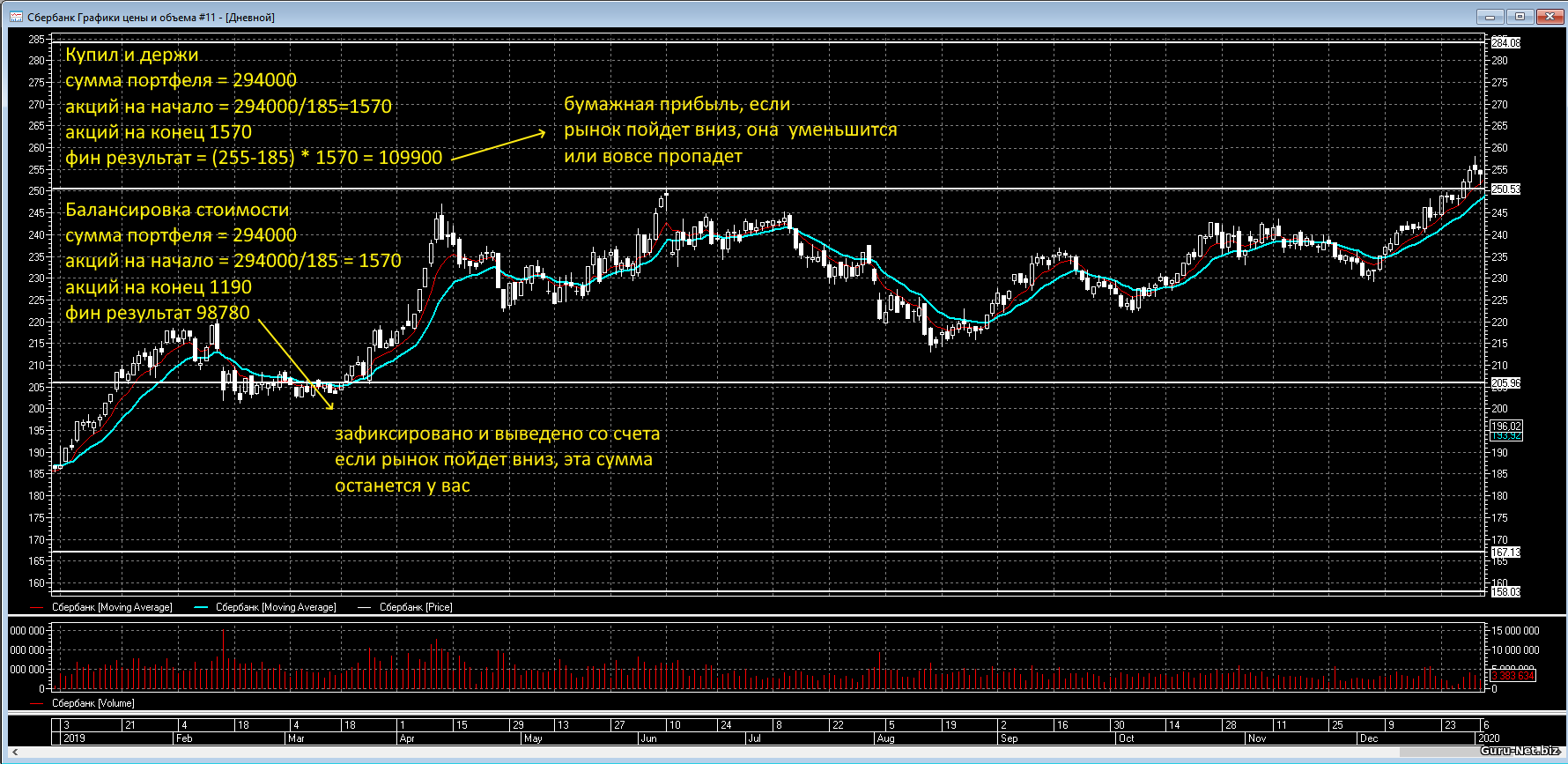The image size is (1568, 764).
Task: Click the cyan 193.92 moving average value label
Action: tap(1505, 436)
